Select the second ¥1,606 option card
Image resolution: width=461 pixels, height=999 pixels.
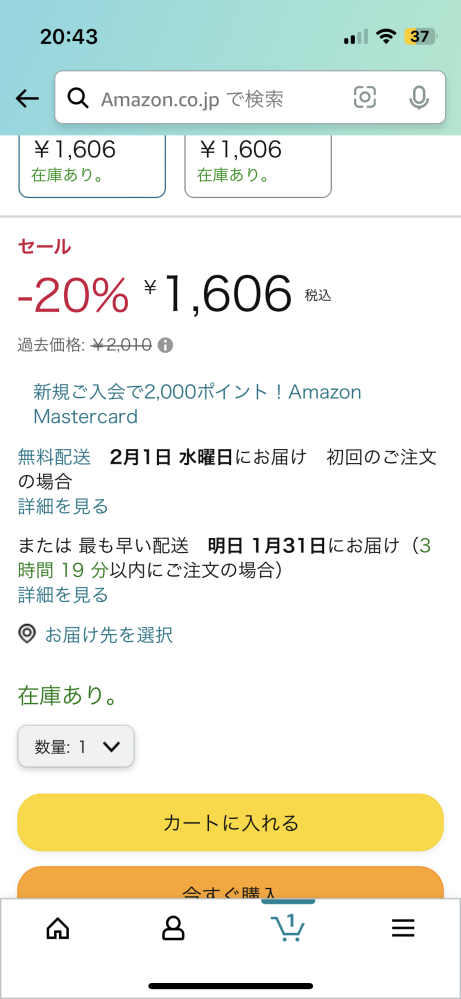point(258,166)
